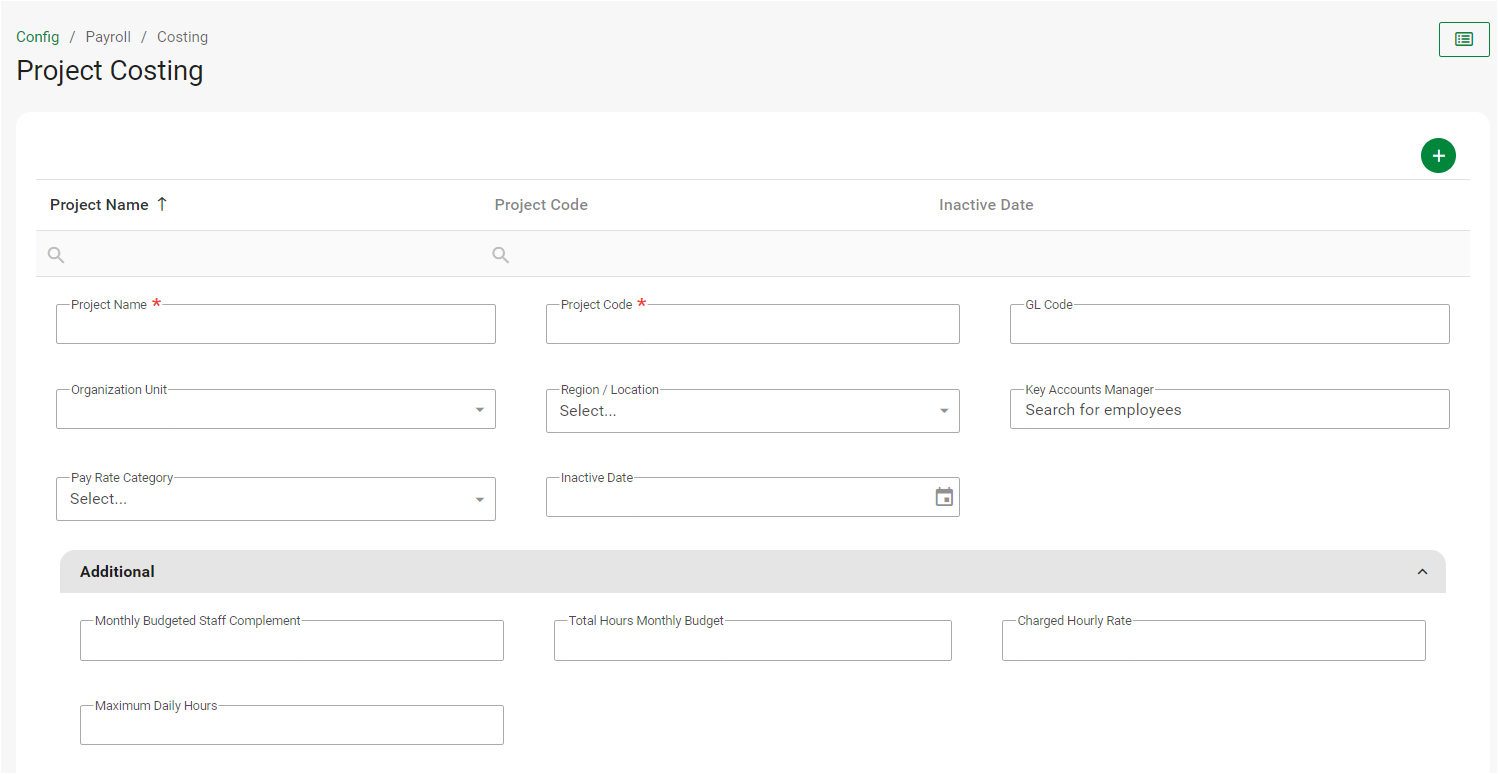Open the list view icon button
The image size is (1498, 774).
1463,39
